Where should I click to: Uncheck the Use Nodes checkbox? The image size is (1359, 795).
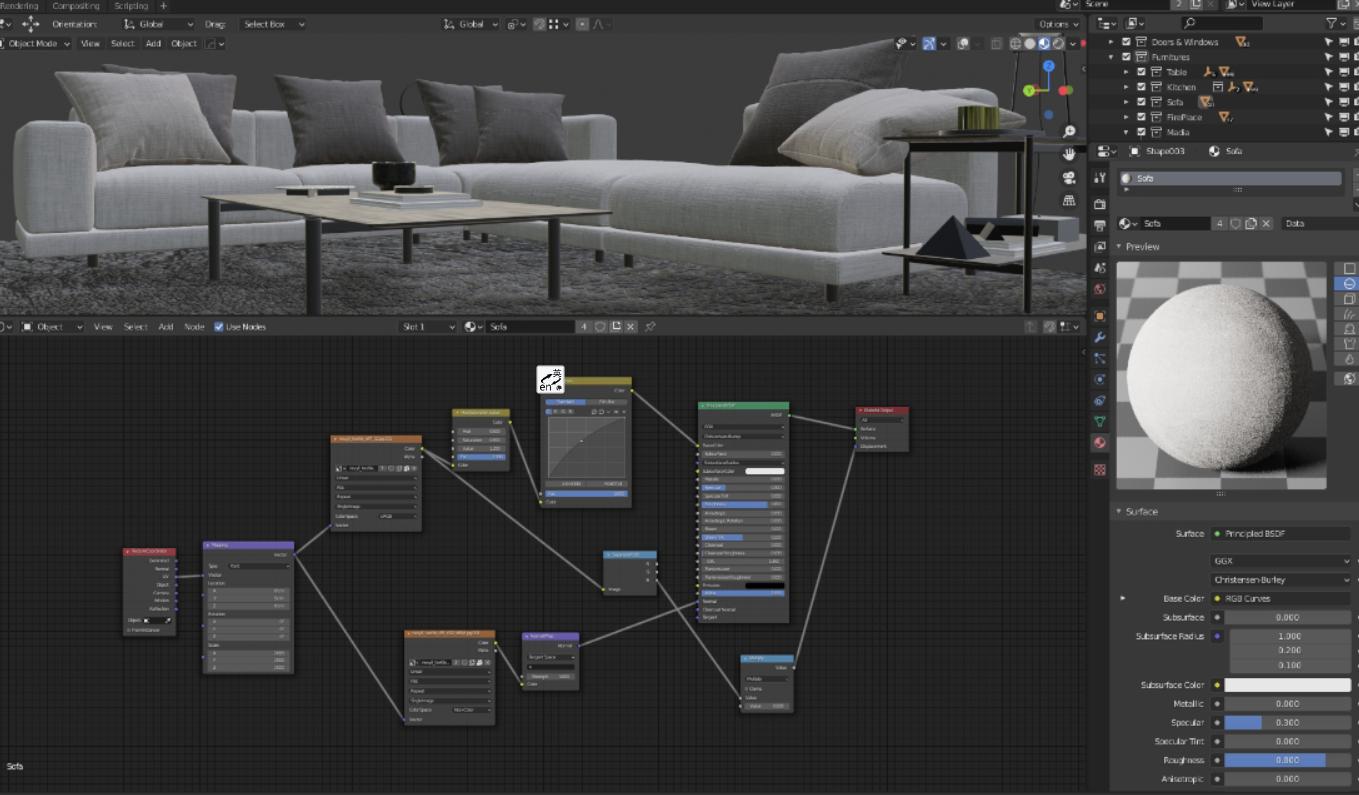coord(219,327)
